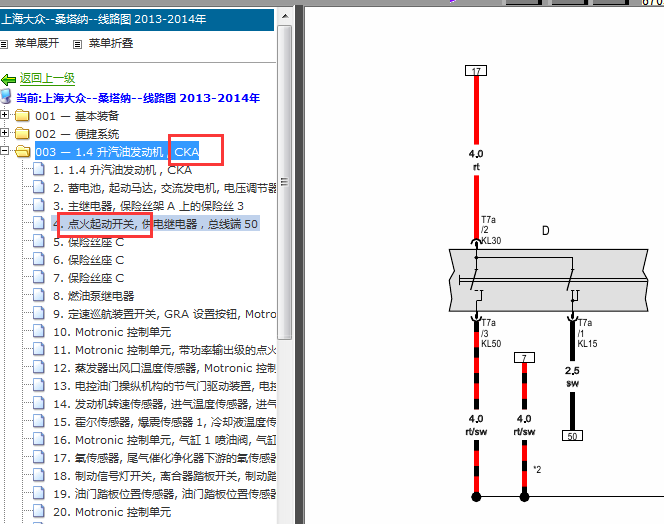Click the 菜单展开 expand-menu icon
Viewport: 664px width, 524px height.
4,44
